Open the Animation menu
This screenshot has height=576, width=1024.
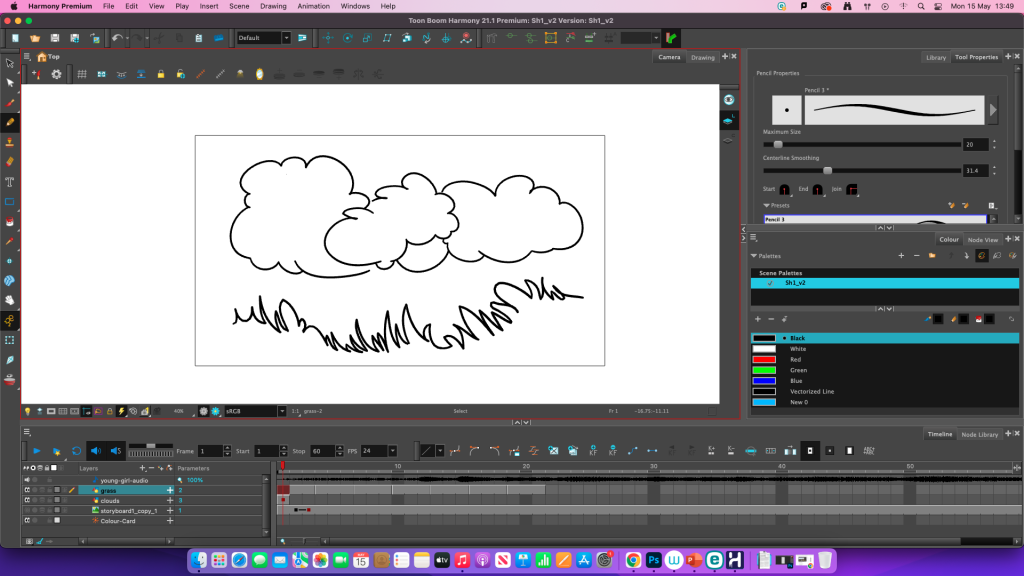coord(313,6)
